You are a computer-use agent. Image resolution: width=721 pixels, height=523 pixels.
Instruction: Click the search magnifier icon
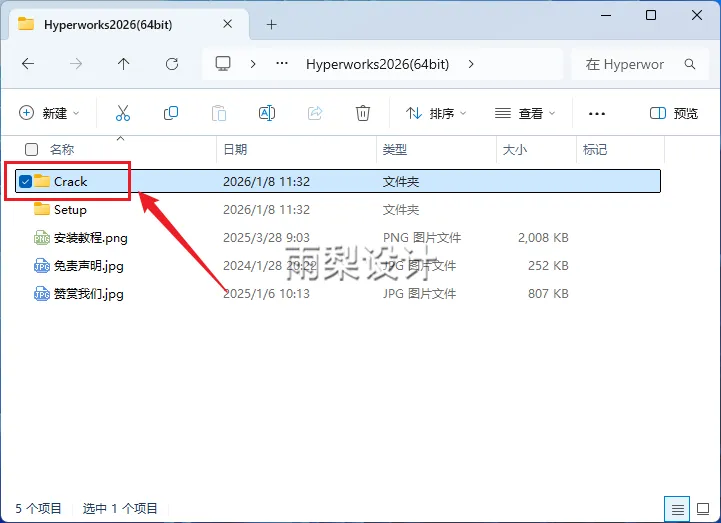(690, 64)
